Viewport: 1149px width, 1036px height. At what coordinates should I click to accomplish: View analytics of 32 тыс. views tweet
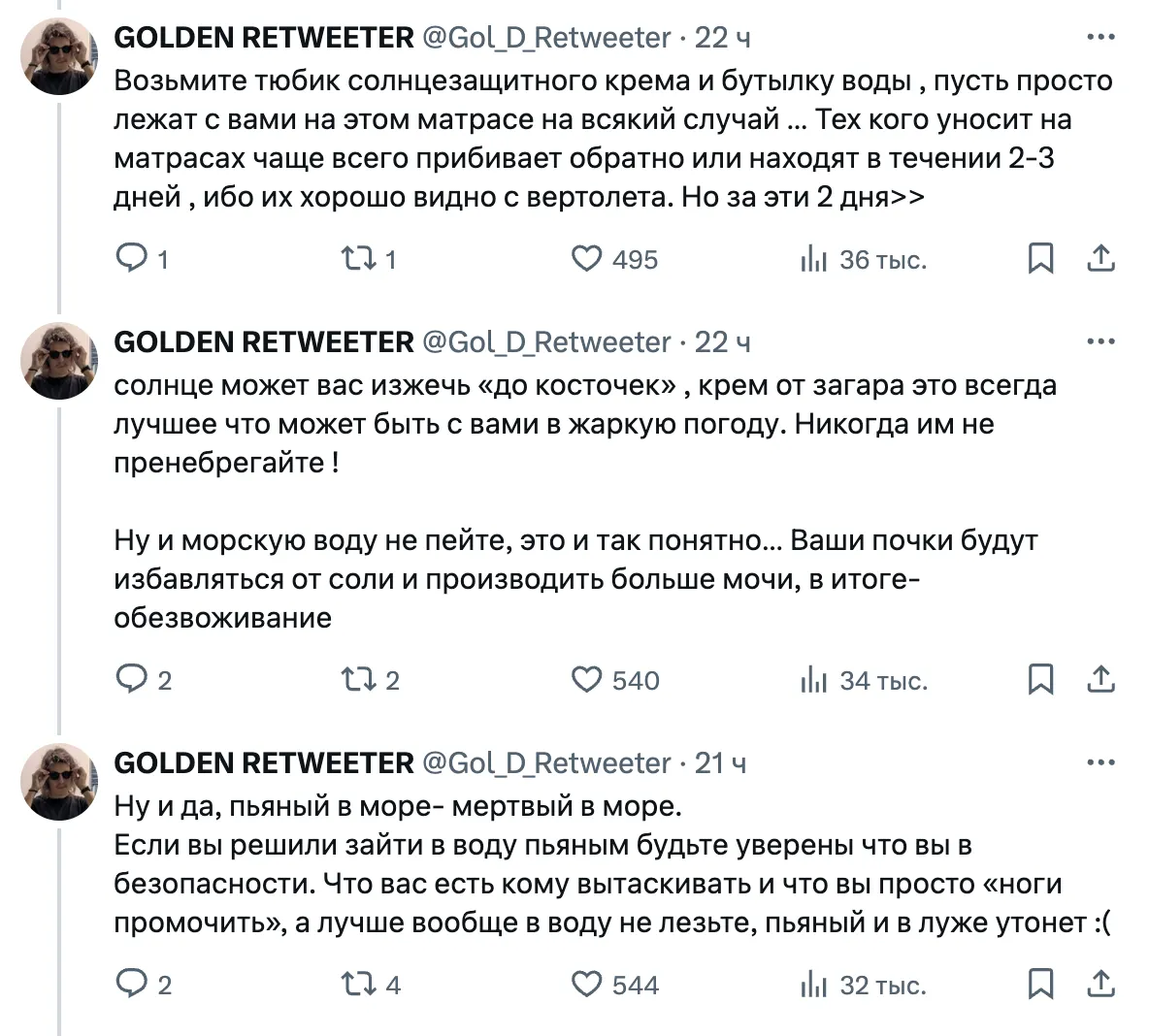(x=813, y=985)
